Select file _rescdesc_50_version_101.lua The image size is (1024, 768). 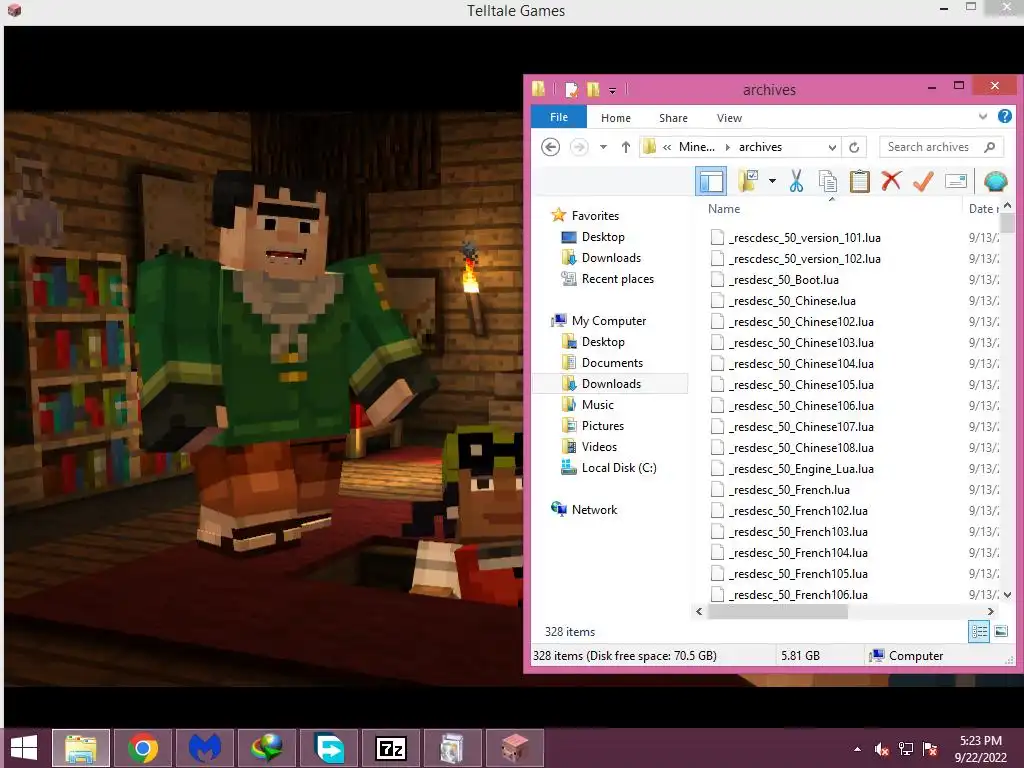point(804,238)
